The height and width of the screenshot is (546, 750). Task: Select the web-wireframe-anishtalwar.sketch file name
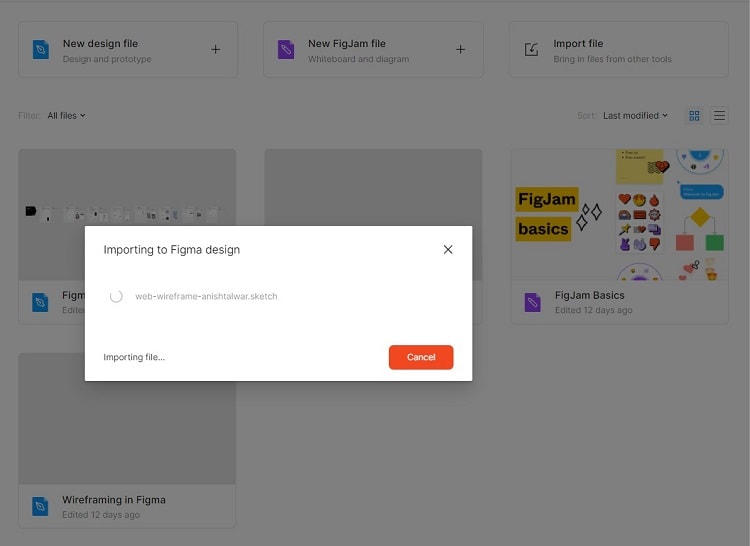(206, 296)
